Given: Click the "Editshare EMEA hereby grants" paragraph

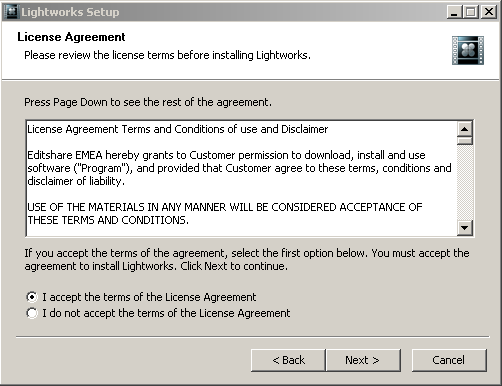Looking at the screenshot, I should [239, 168].
